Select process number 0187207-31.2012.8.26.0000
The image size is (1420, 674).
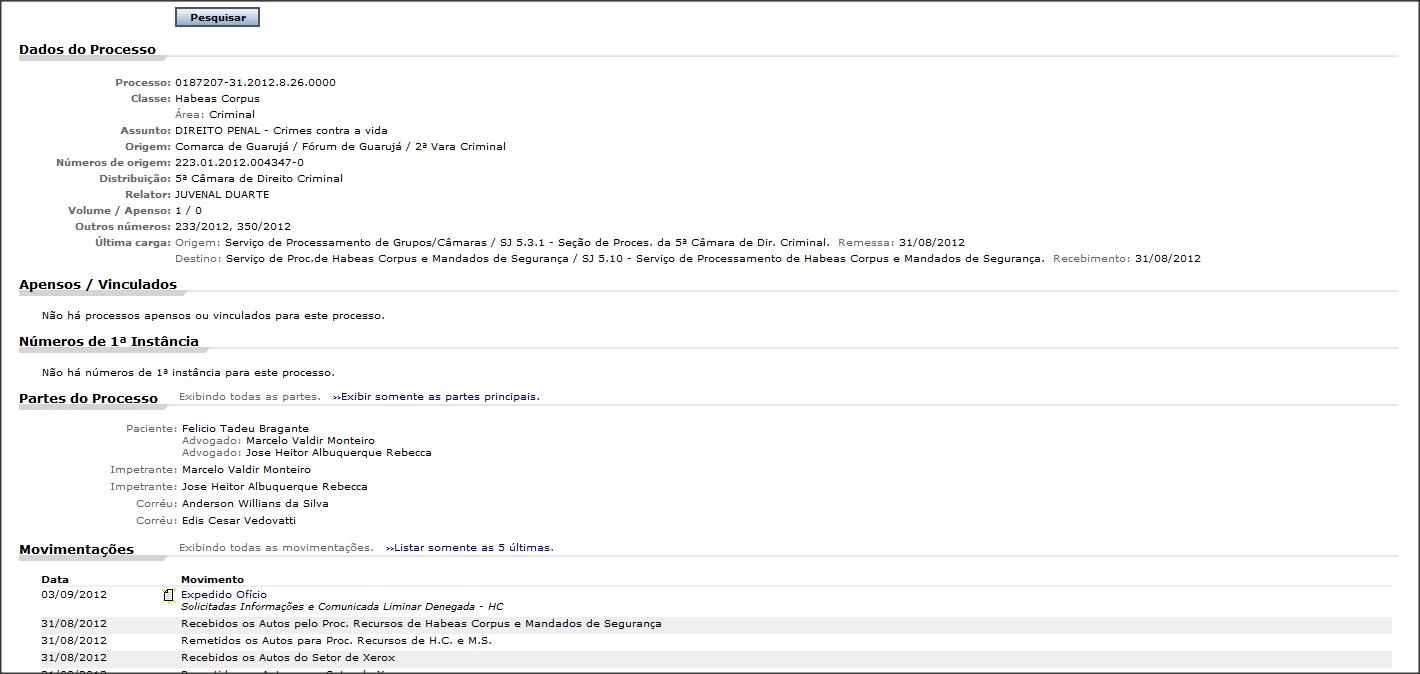point(255,82)
